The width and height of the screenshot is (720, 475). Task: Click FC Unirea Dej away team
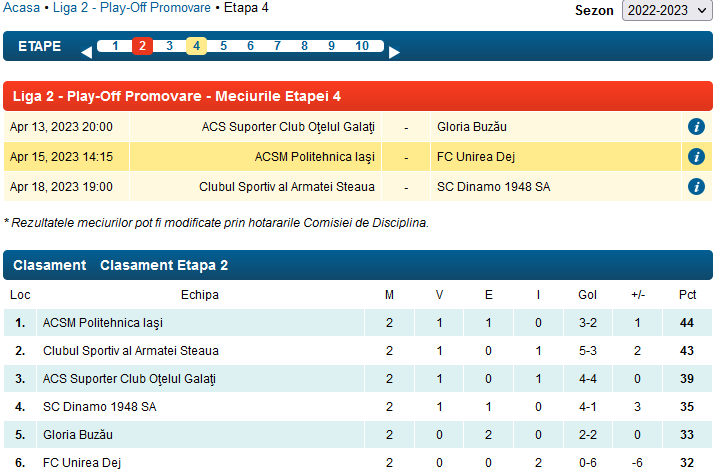click(x=476, y=157)
